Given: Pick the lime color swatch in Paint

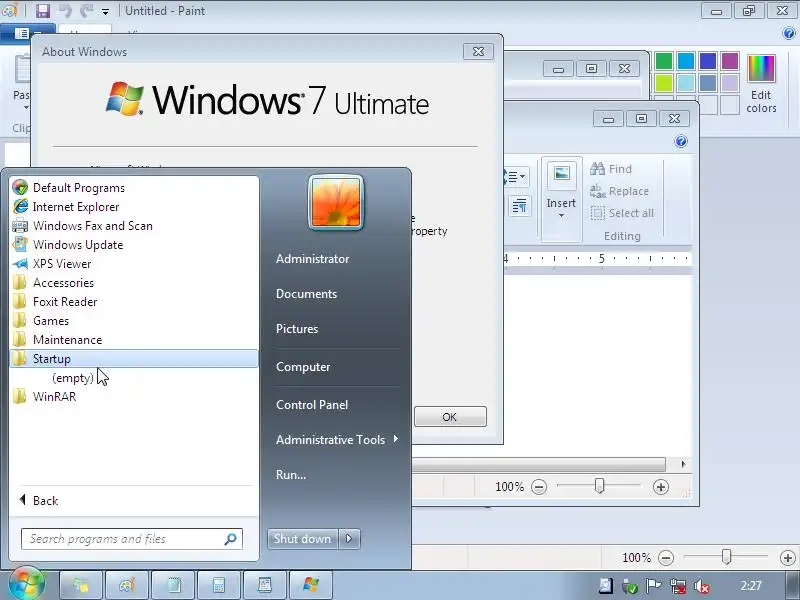Looking at the screenshot, I should click(664, 83).
